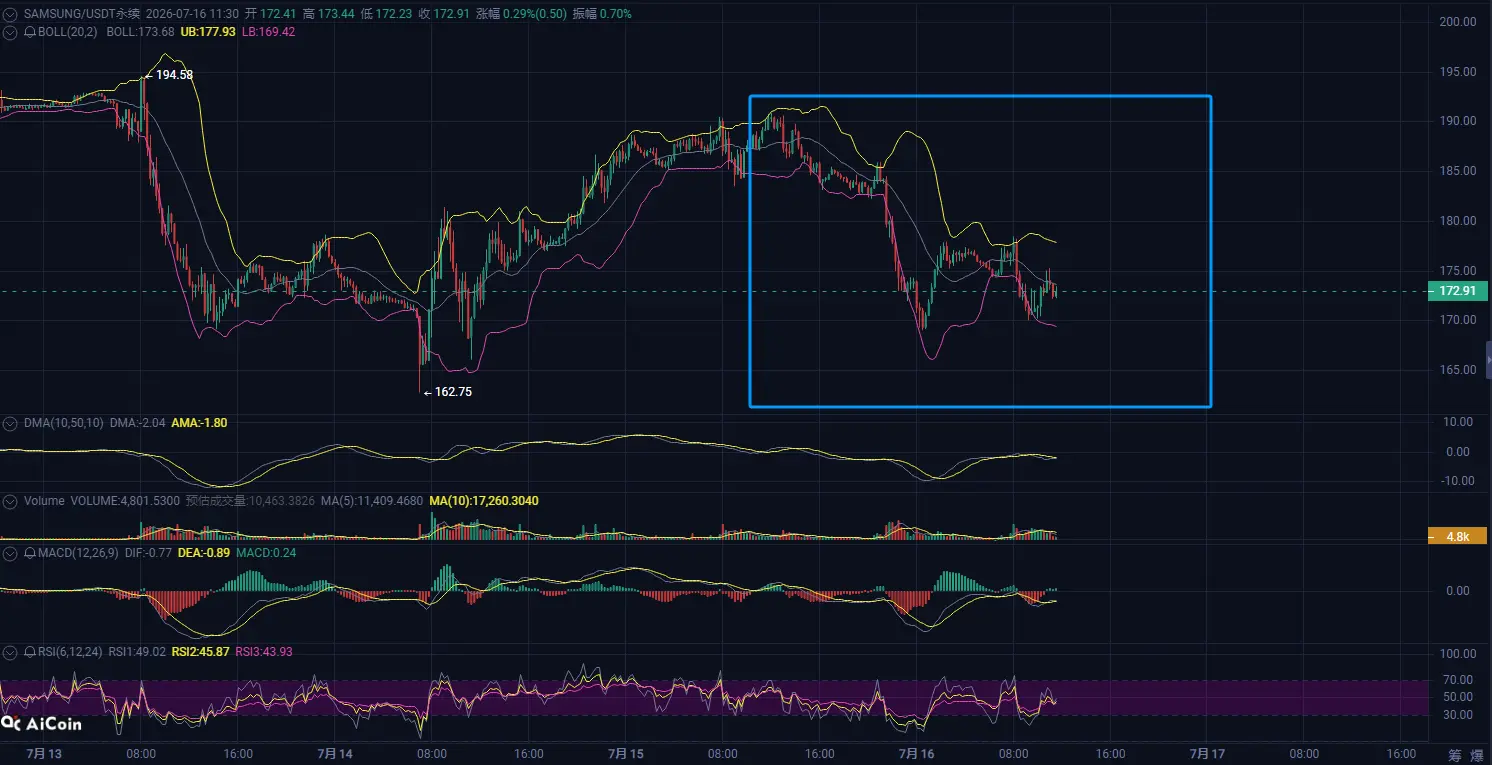Viewport: 1492px width, 765px height.
Task: Collapse the Volume indicator panel
Action: [x=11, y=500]
